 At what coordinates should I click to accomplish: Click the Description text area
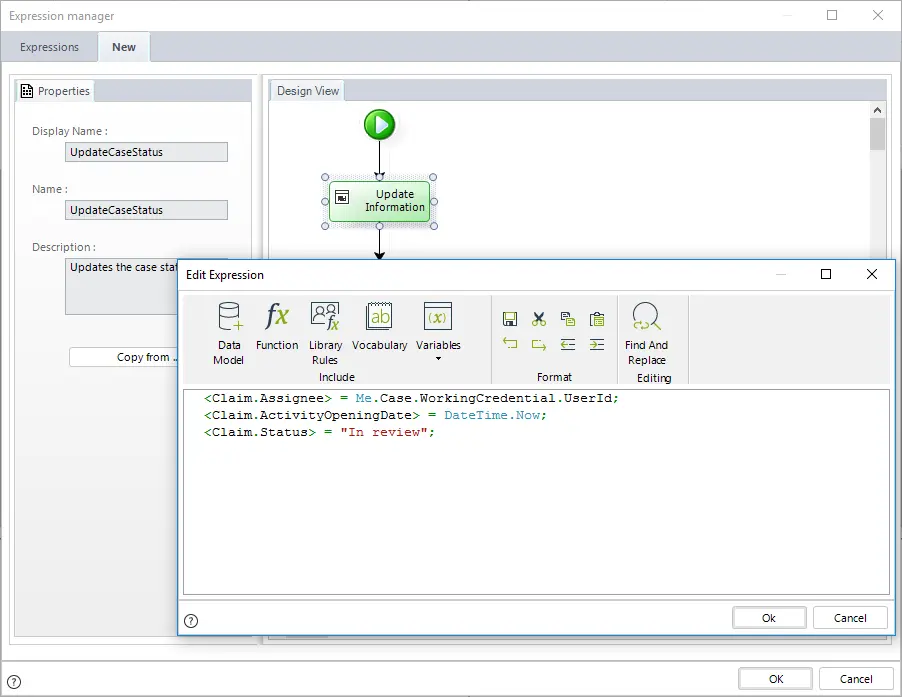click(121, 286)
